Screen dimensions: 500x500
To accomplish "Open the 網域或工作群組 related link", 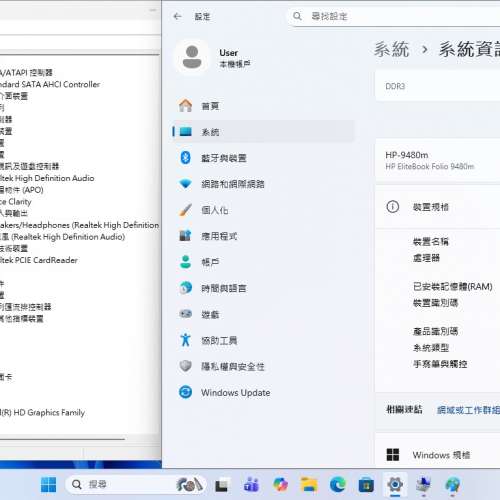I will 468,410.
